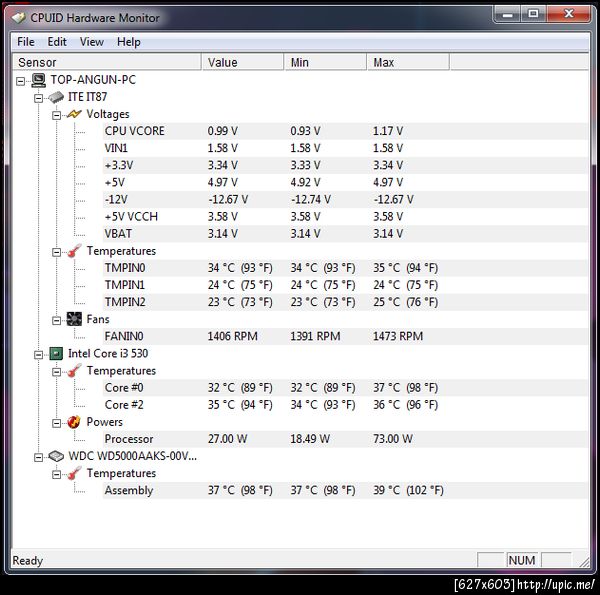The image size is (600, 595).
Task: Click the thermometer icon under Intel Core i3 530
Action: coord(74,371)
